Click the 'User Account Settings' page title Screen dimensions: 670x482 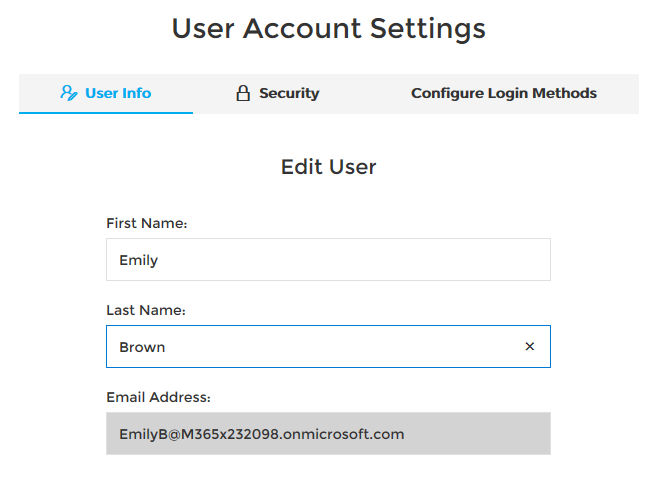[328, 28]
